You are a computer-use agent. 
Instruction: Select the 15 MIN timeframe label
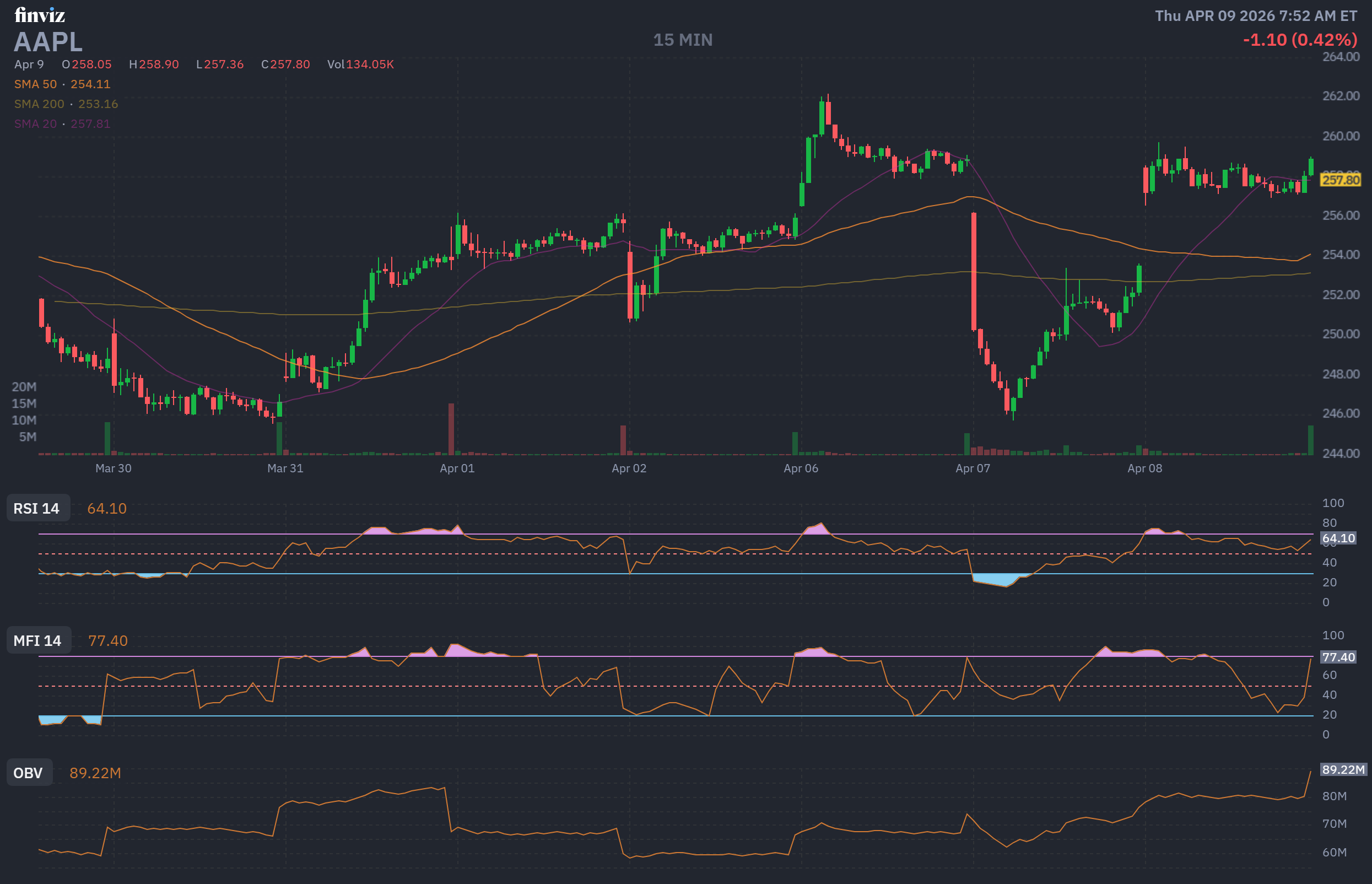[682, 40]
